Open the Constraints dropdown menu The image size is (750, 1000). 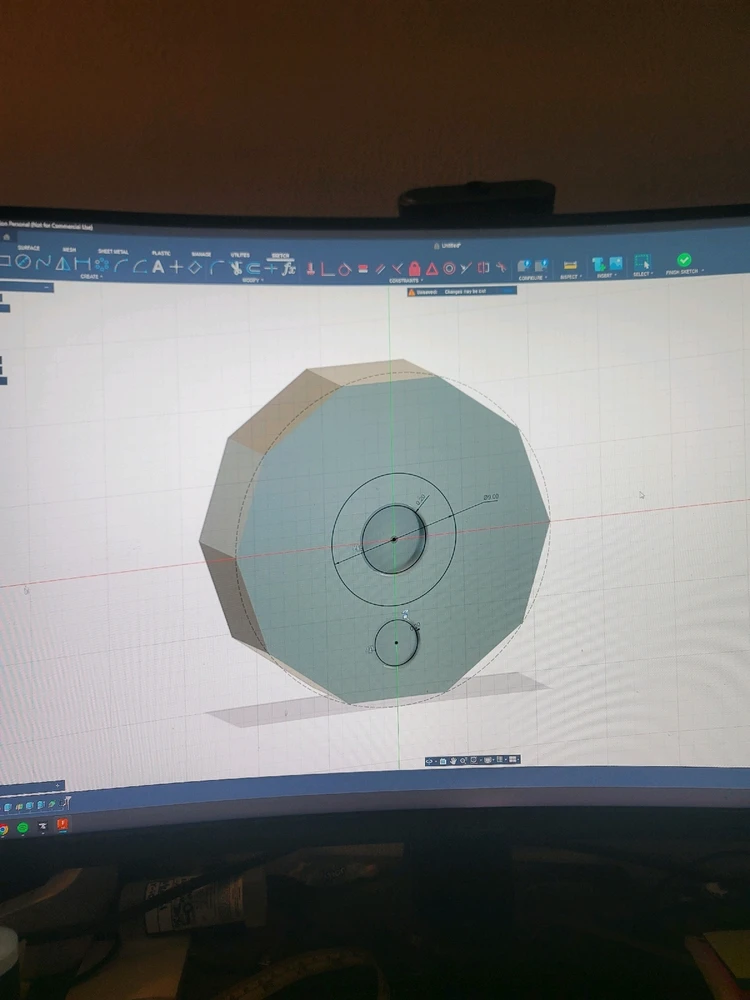(405, 281)
